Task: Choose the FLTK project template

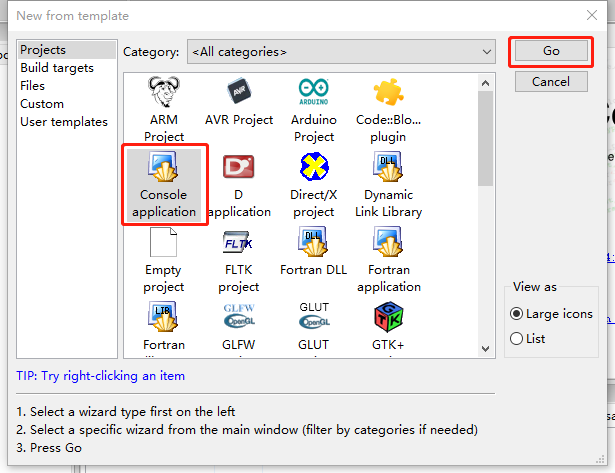Action: tap(238, 260)
